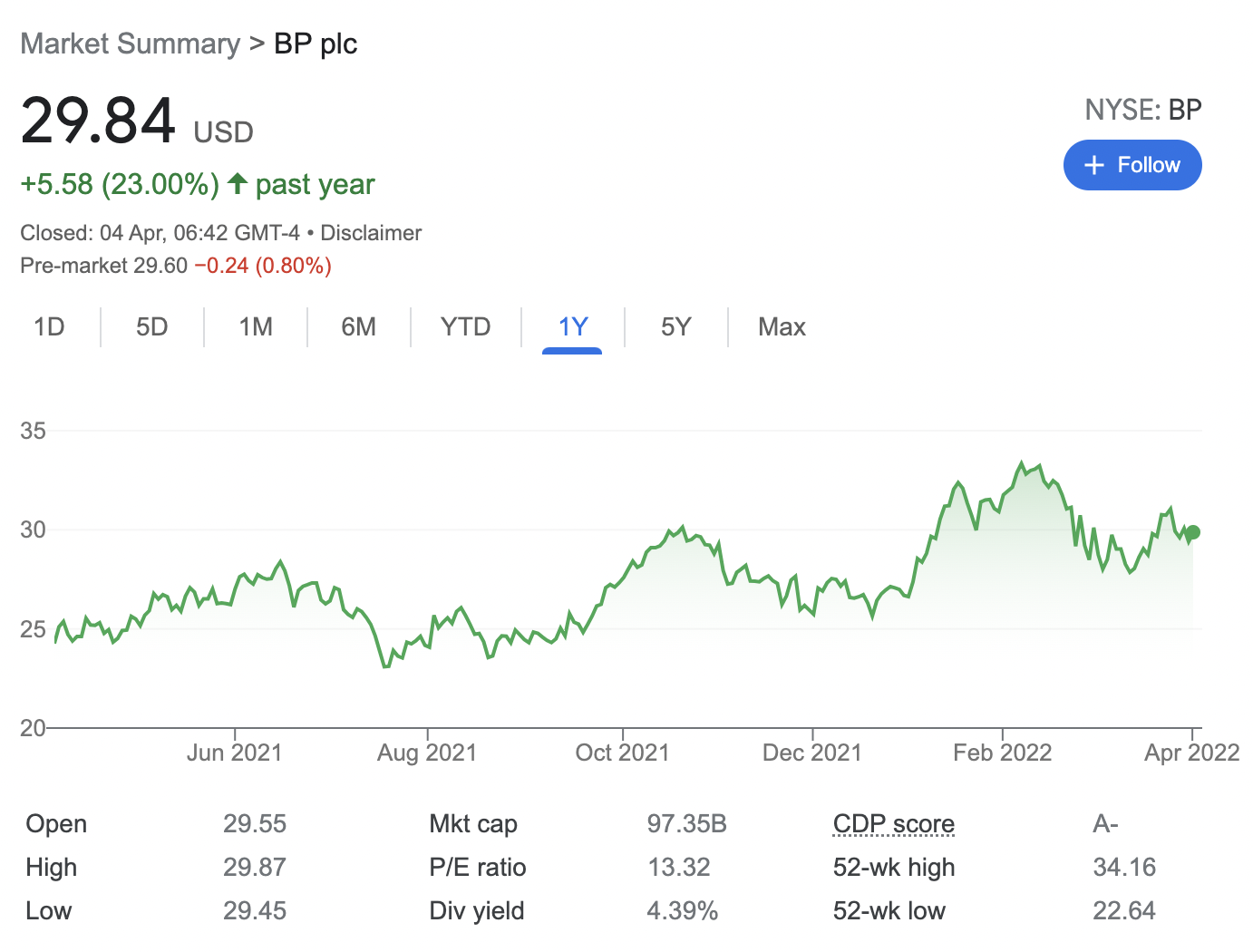Click the CDP score value A-

1105,823
